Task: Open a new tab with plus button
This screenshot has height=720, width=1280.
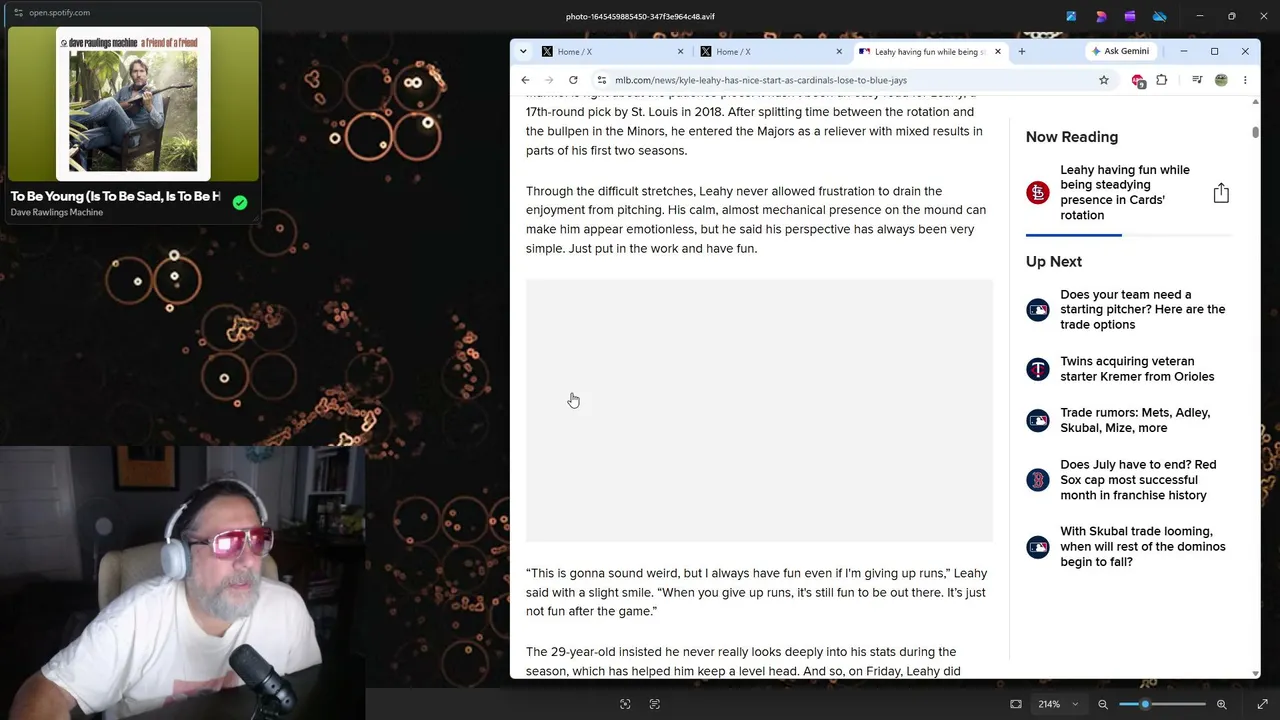Action: pyautogui.click(x=1021, y=51)
